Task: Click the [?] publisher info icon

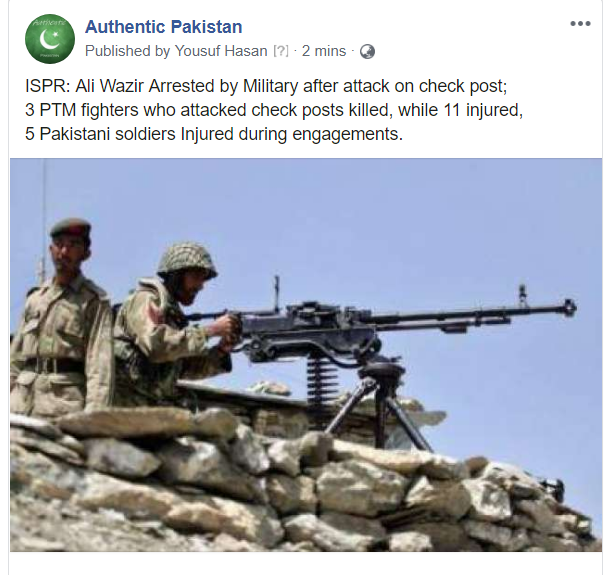Action: point(281,51)
